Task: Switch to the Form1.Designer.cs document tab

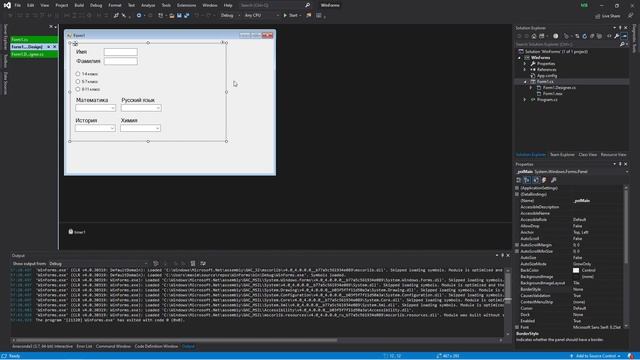Action: (x=34, y=54)
